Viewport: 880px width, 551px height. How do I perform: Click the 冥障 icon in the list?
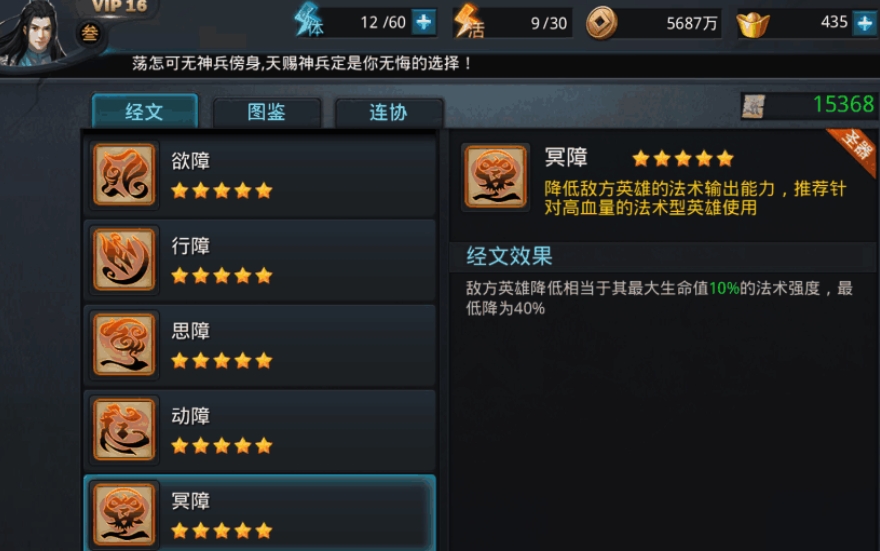click(123, 514)
